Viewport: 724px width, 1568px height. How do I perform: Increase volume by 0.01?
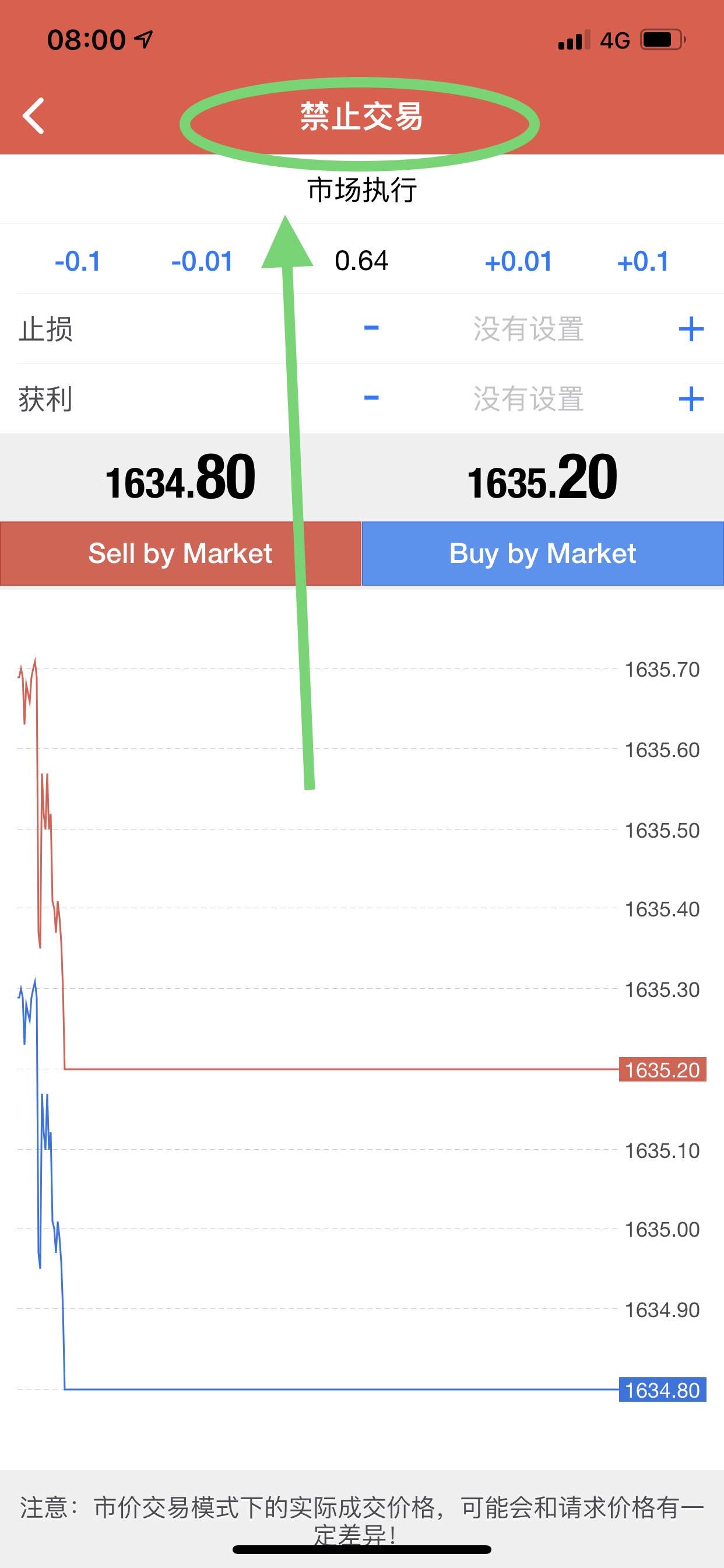point(518,262)
